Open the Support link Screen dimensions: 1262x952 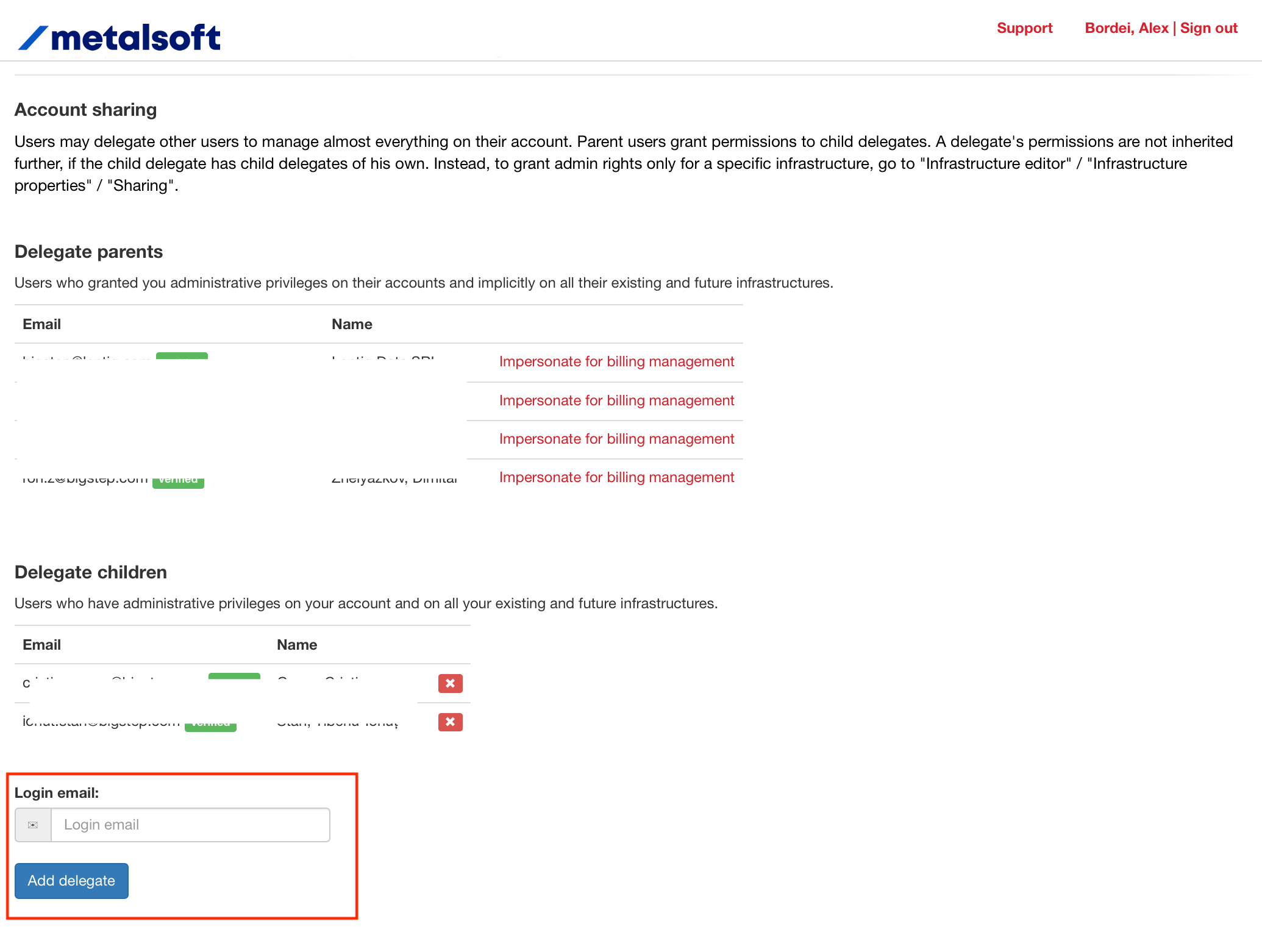[x=1024, y=28]
